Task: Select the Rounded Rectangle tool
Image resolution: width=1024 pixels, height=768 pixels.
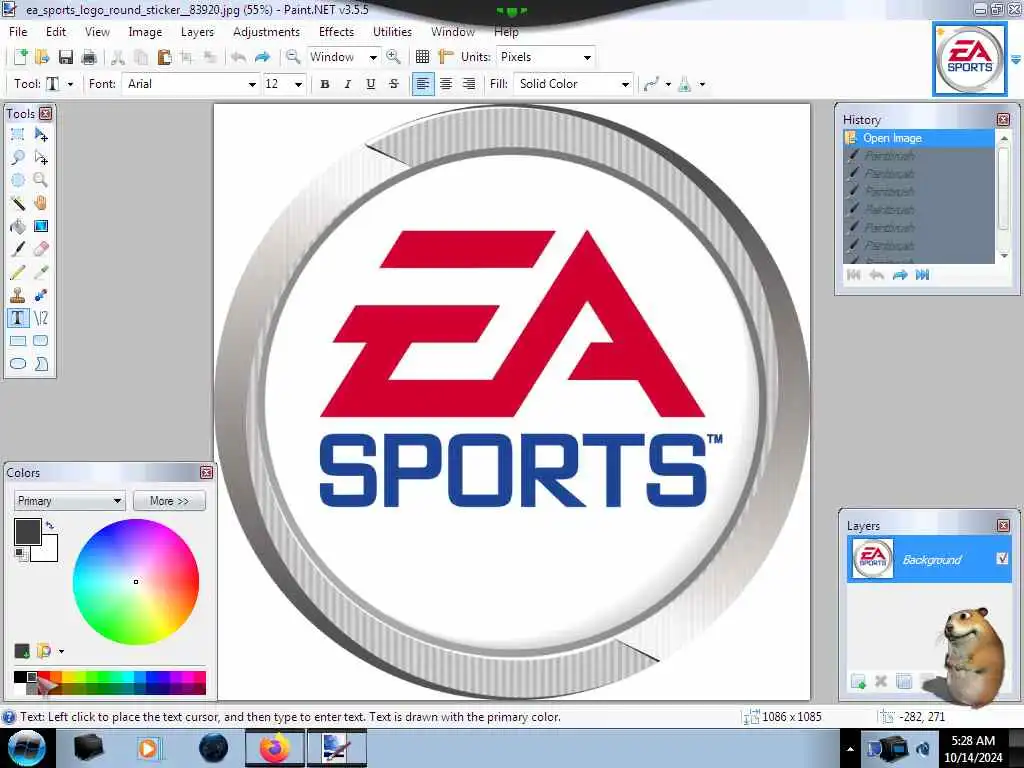Action: point(40,341)
